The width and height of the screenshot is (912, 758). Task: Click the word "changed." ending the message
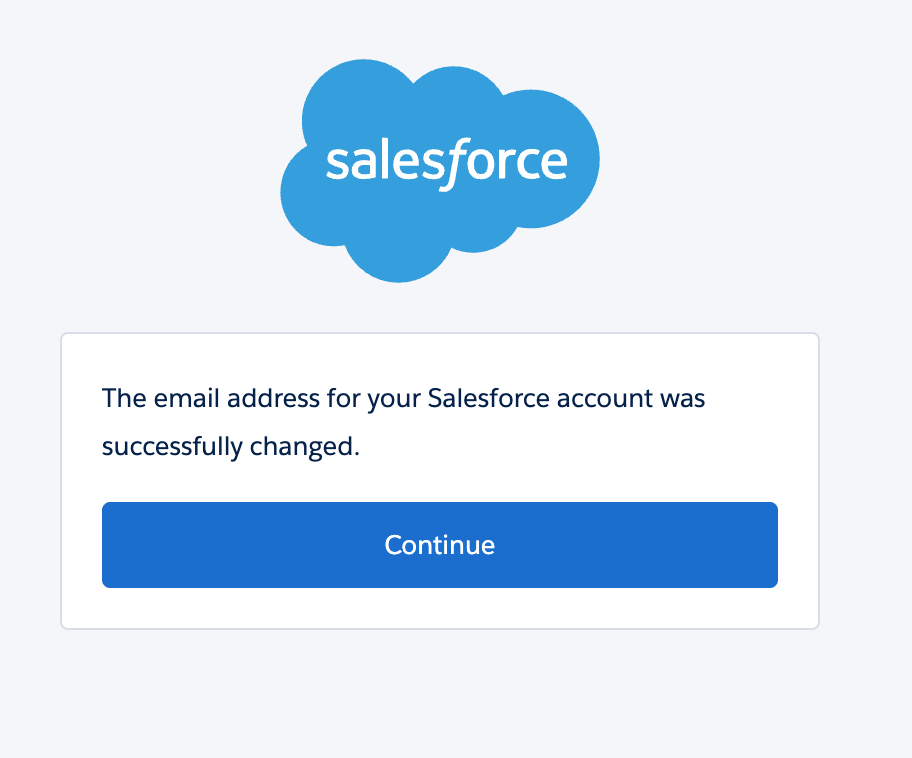coord(304,447)
